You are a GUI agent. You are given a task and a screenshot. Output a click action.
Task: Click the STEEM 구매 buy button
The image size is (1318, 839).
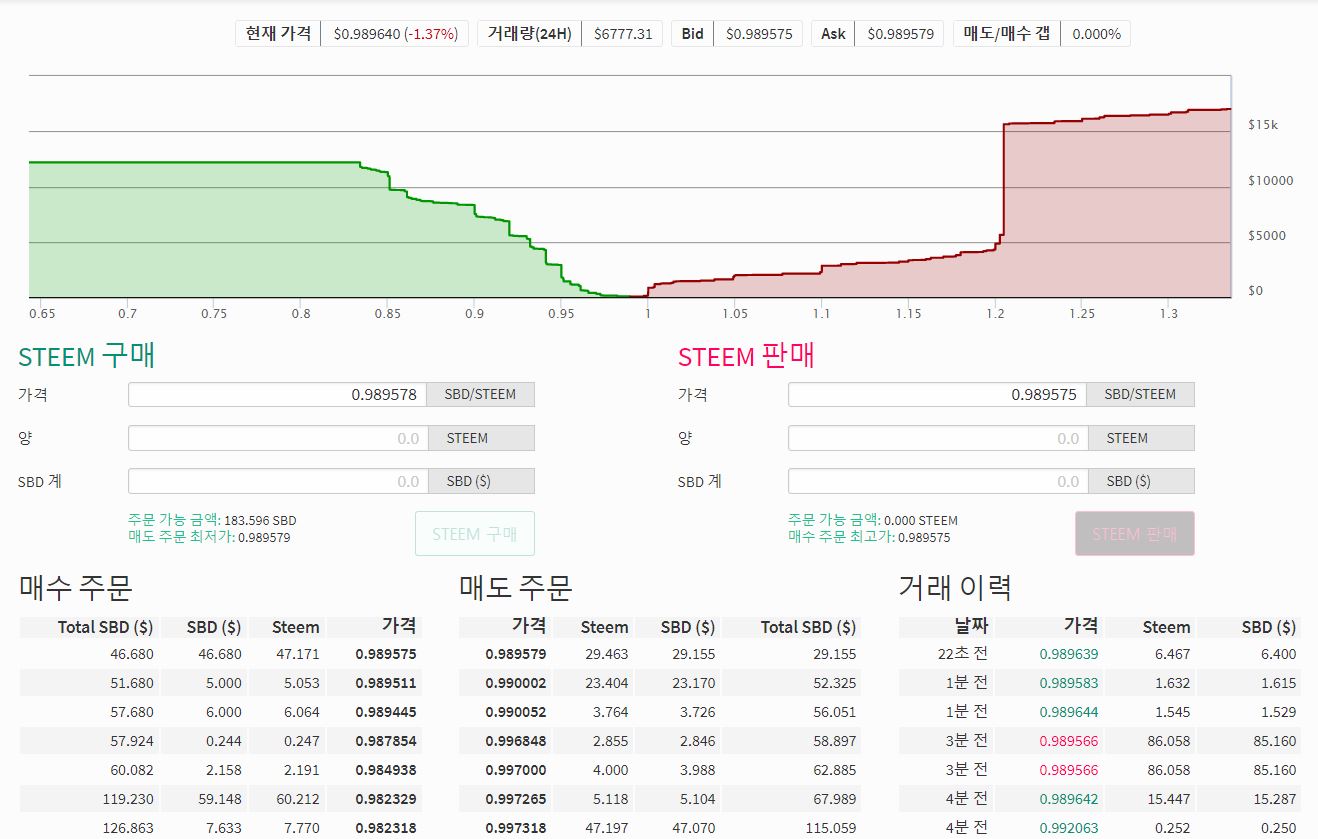(x=475, y=533)
